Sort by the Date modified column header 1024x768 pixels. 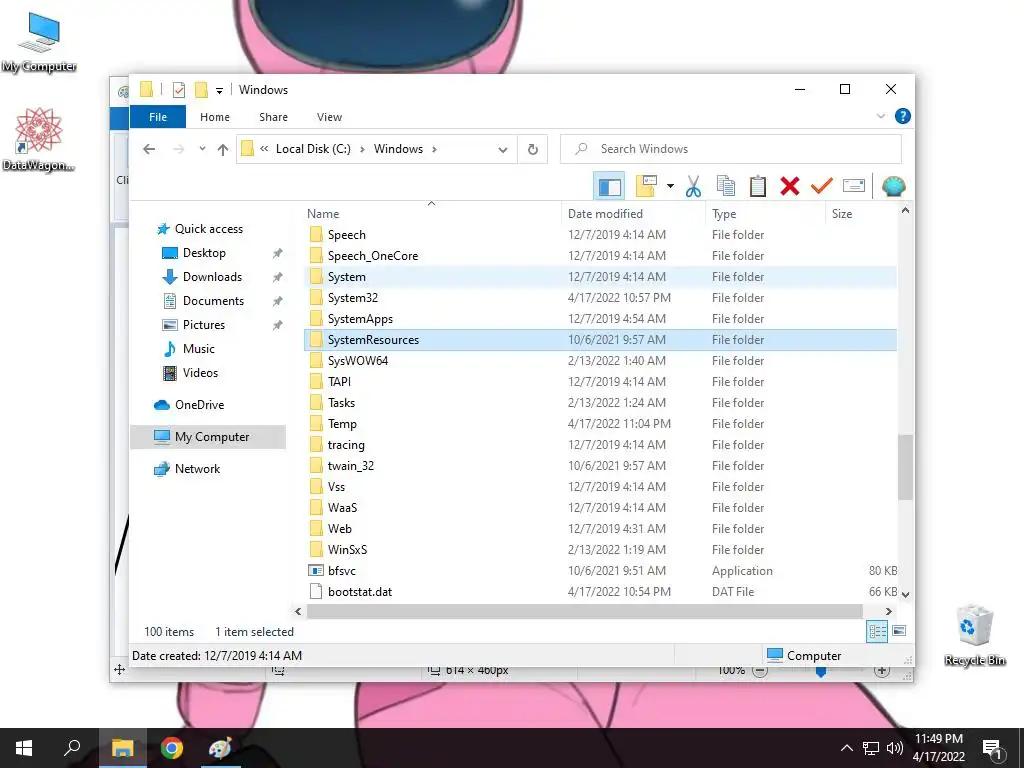click(x=605, y=214)
